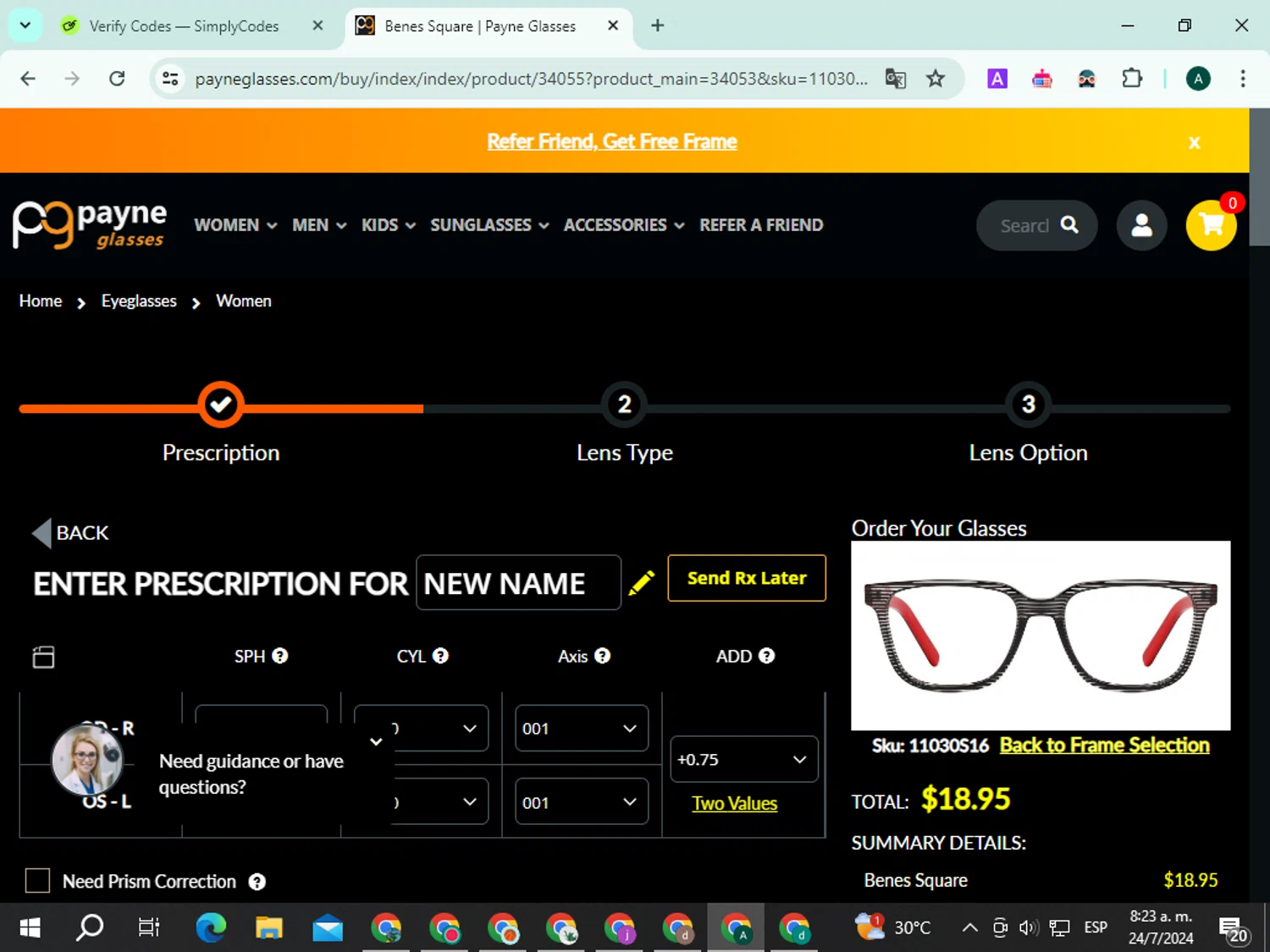Screen dimensions: 1270x952
Task: Open Windows Start menu
Action: pyautogui.click(x=30, y=927)
